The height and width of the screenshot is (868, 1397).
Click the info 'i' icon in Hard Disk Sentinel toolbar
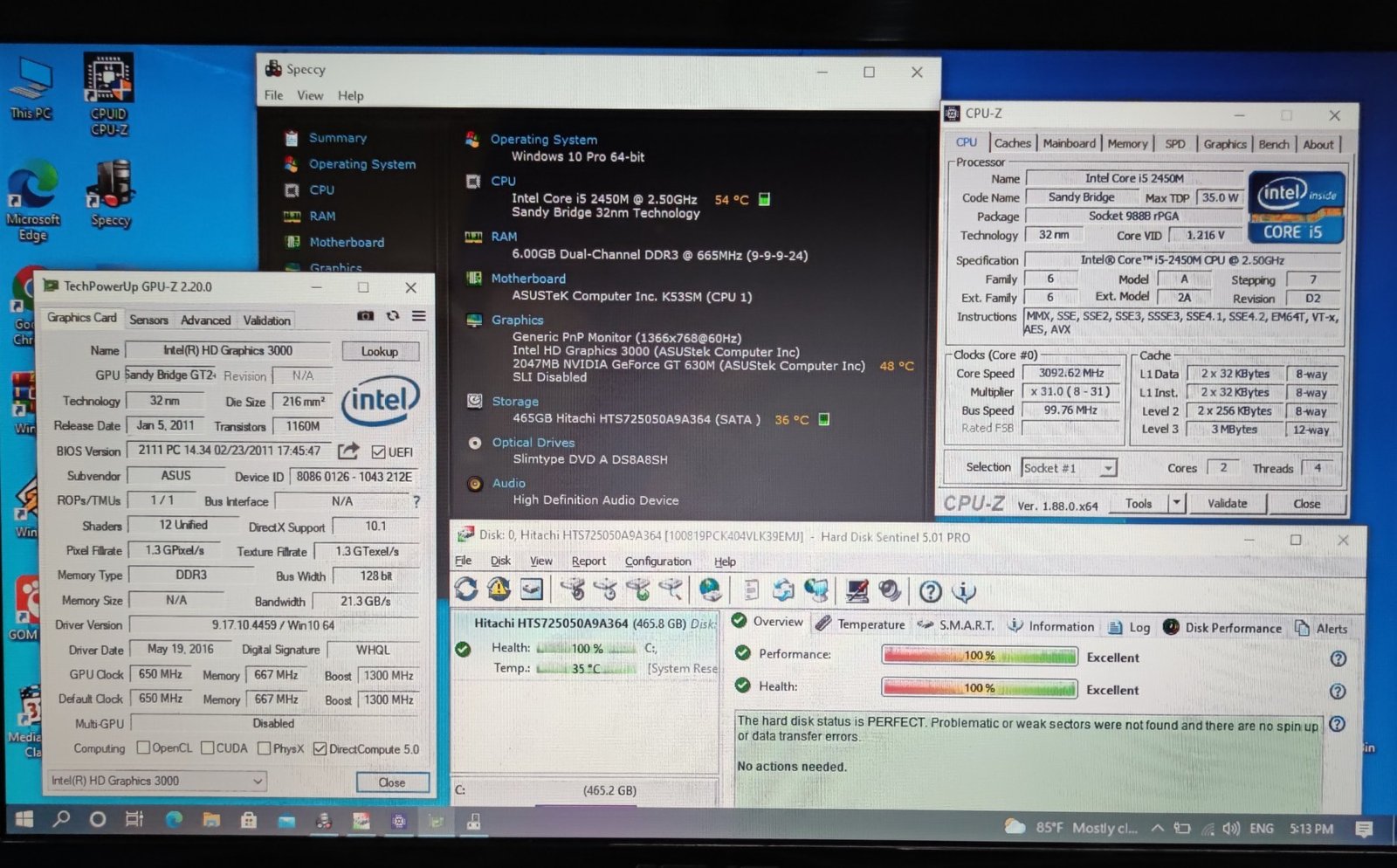tap(964, 591)
